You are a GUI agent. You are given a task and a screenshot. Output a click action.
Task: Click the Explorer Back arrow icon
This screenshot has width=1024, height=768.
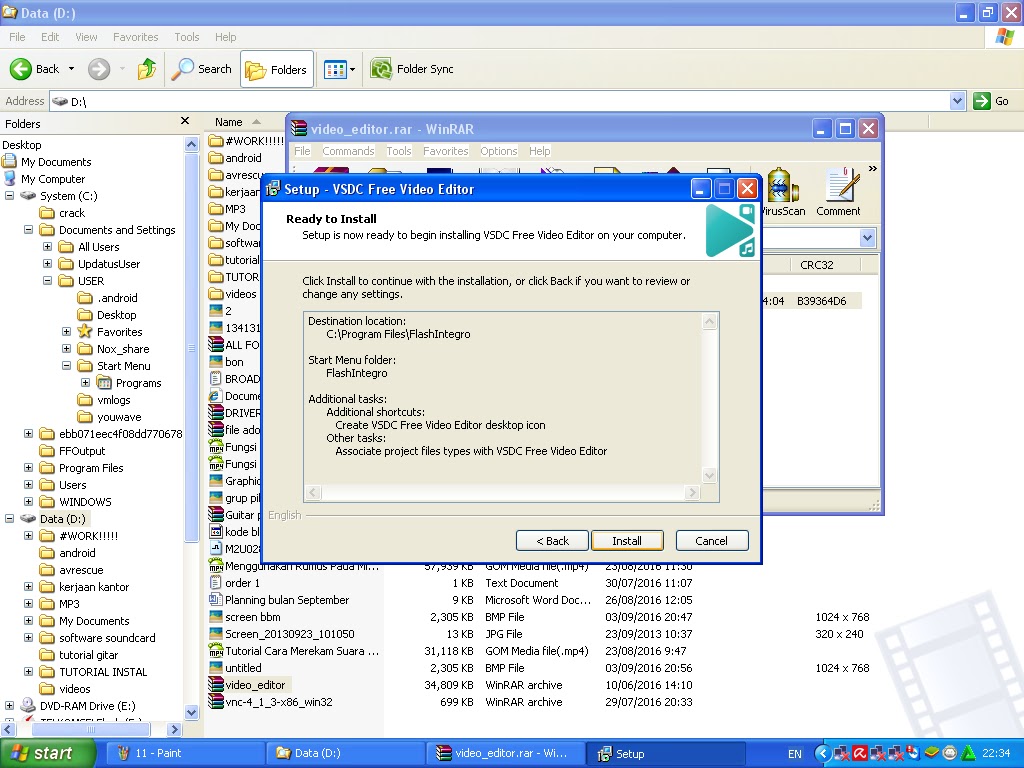[21, 69]
